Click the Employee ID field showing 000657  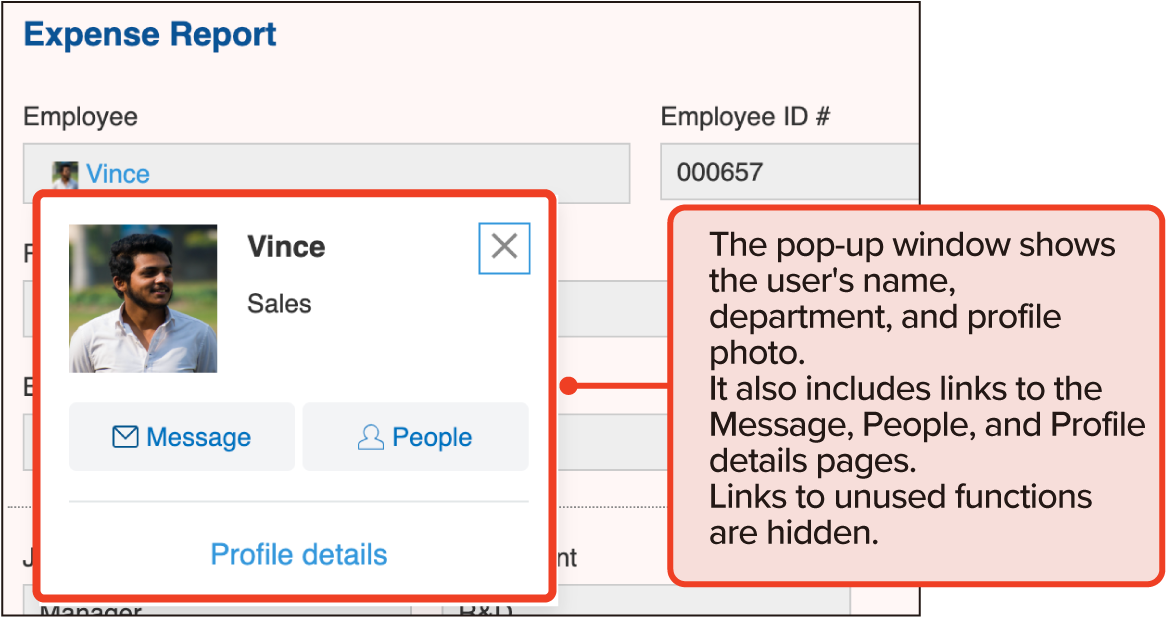[790, 172]
